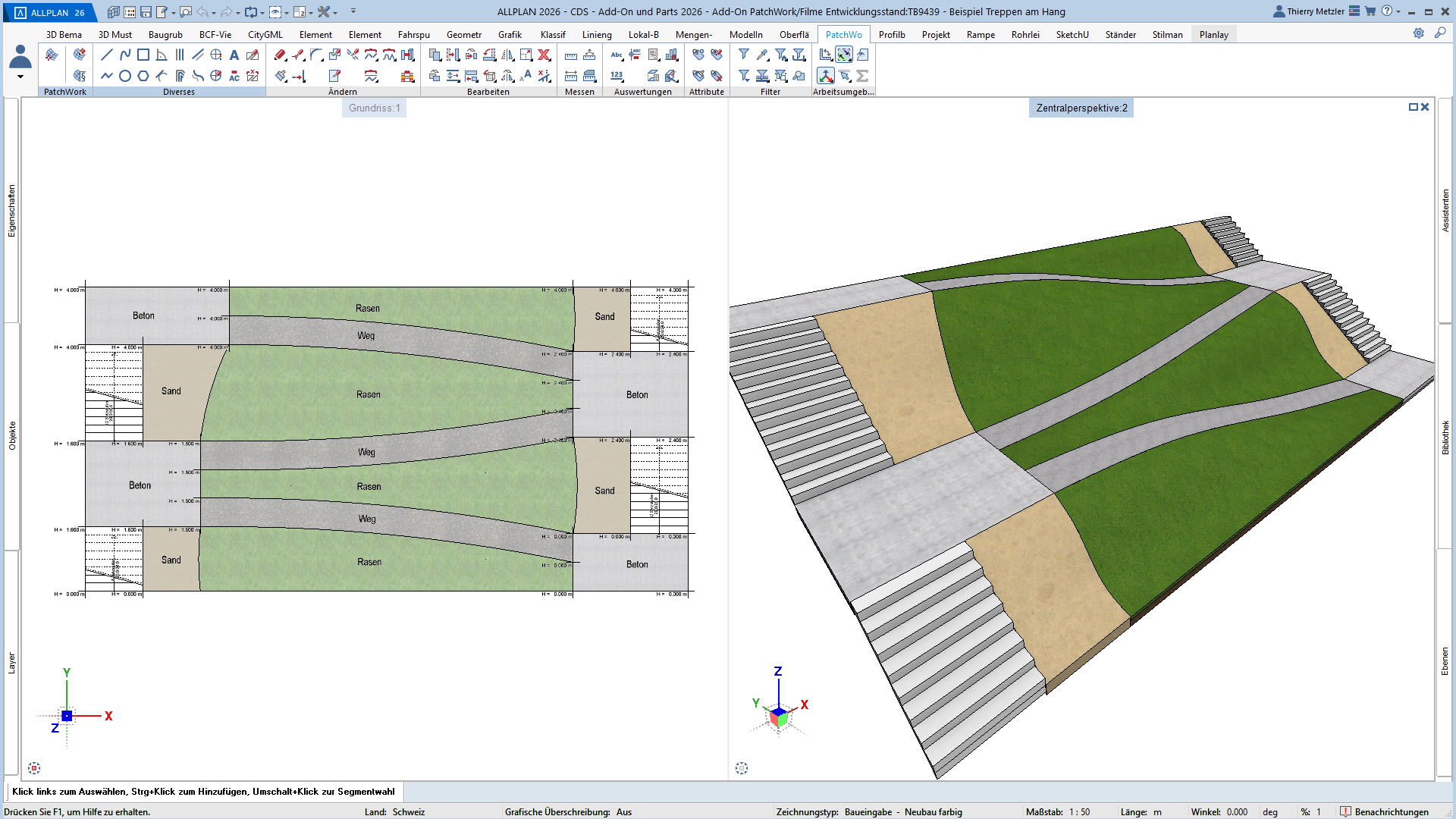
Task: Select the text 'A' tool in Diverses
Action: [234, 55]
